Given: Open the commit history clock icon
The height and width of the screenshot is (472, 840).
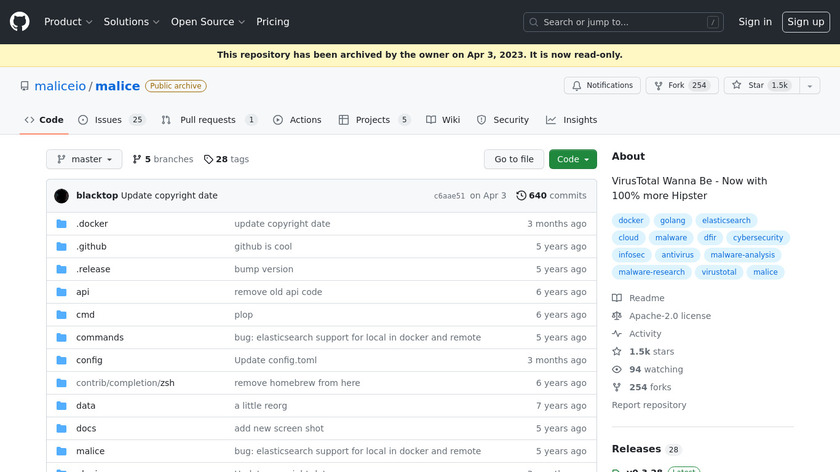Looking at the screenshot, I should click(x=521, y=196).
